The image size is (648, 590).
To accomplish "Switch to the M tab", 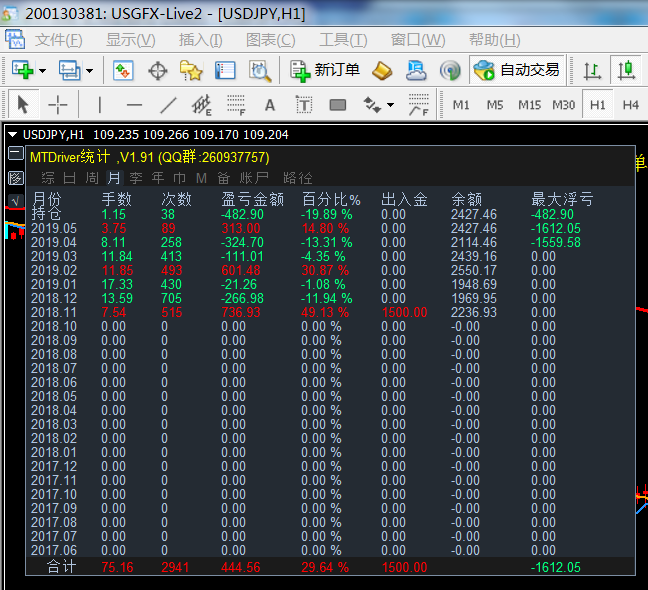I will coord(201,178).
